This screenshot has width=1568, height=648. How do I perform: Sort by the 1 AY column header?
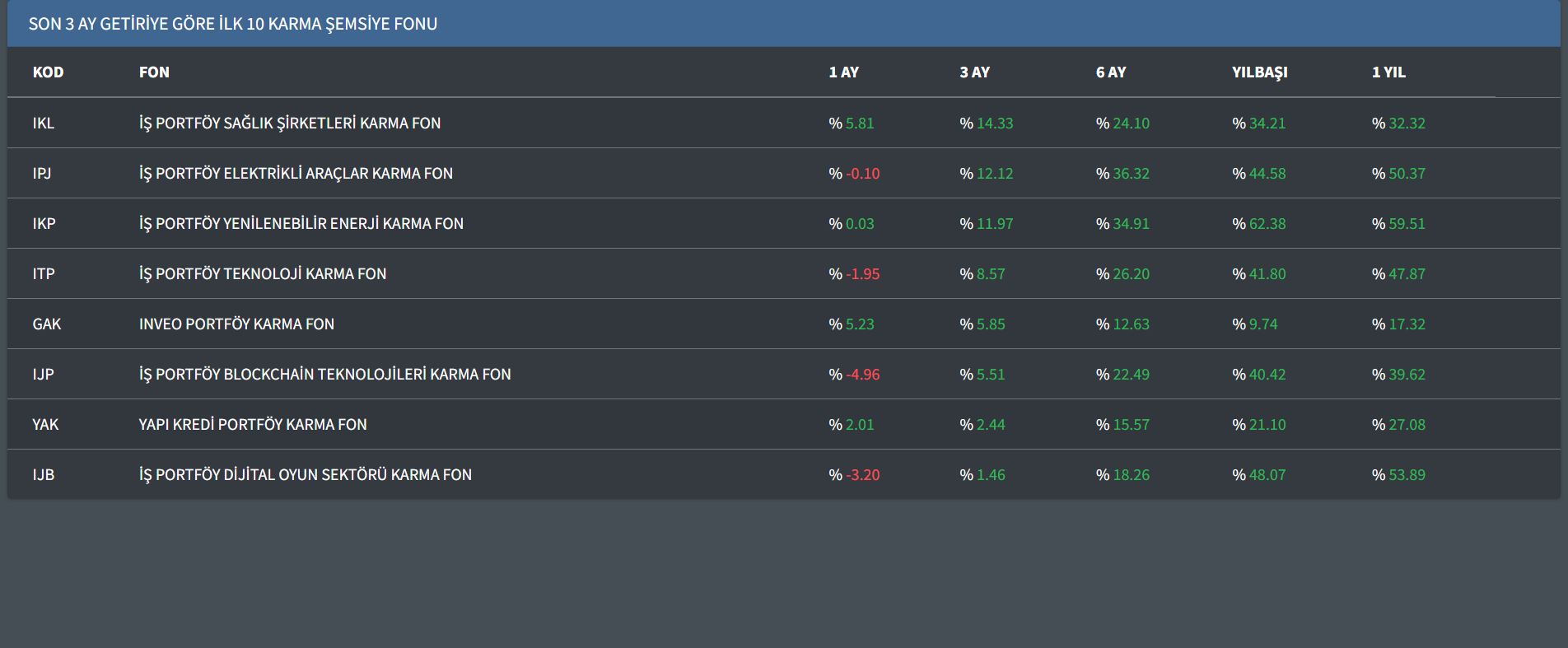843,72
